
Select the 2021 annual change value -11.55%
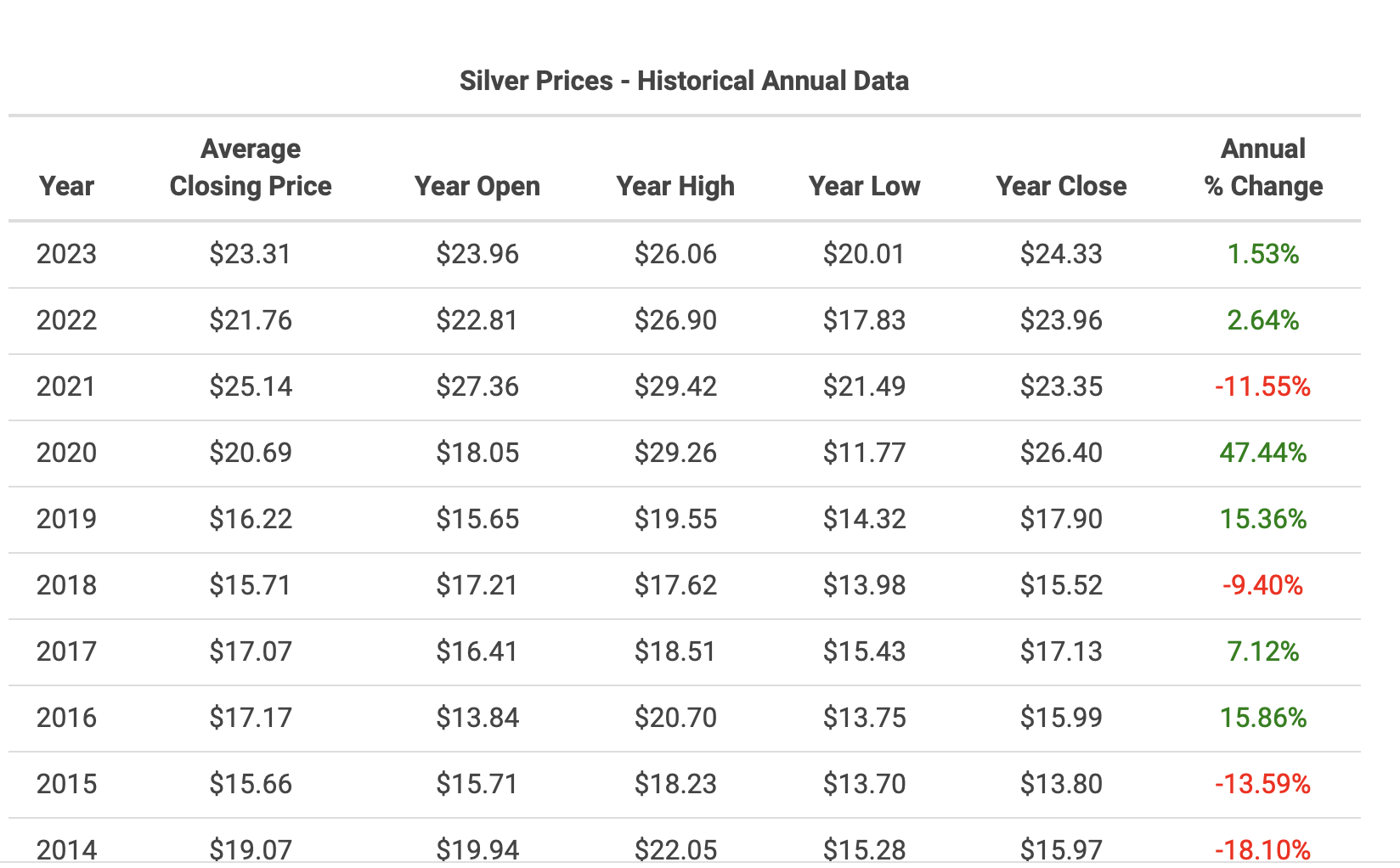pyautogui.click(x=1263, y=386)
